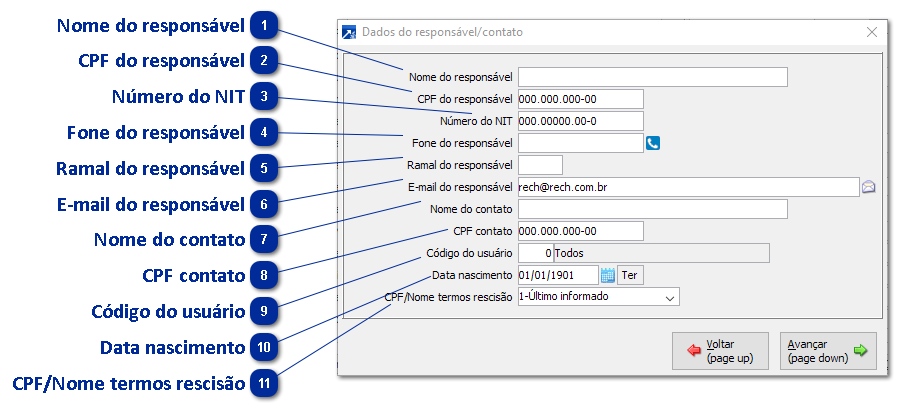Click the Data nascimento date field
The height and width of the screenshot is (412, 901).
click(x=557, y=275)
